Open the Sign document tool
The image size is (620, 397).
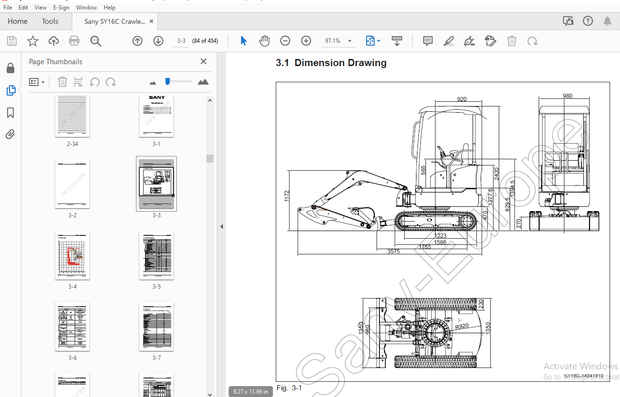pyautogui.click(x=469, y=41)
